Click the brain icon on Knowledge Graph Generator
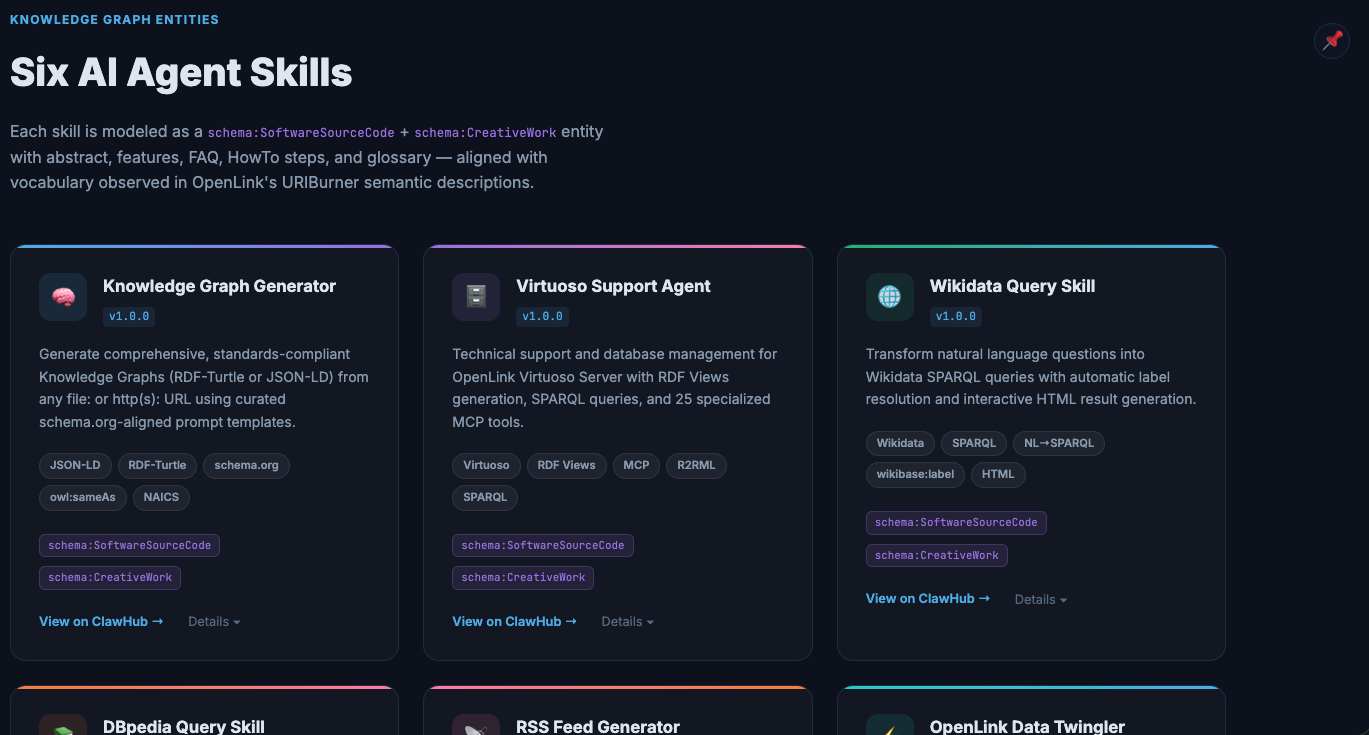Image resolution: width=1369 pixels, height=735 pixels. click(63, 297)
